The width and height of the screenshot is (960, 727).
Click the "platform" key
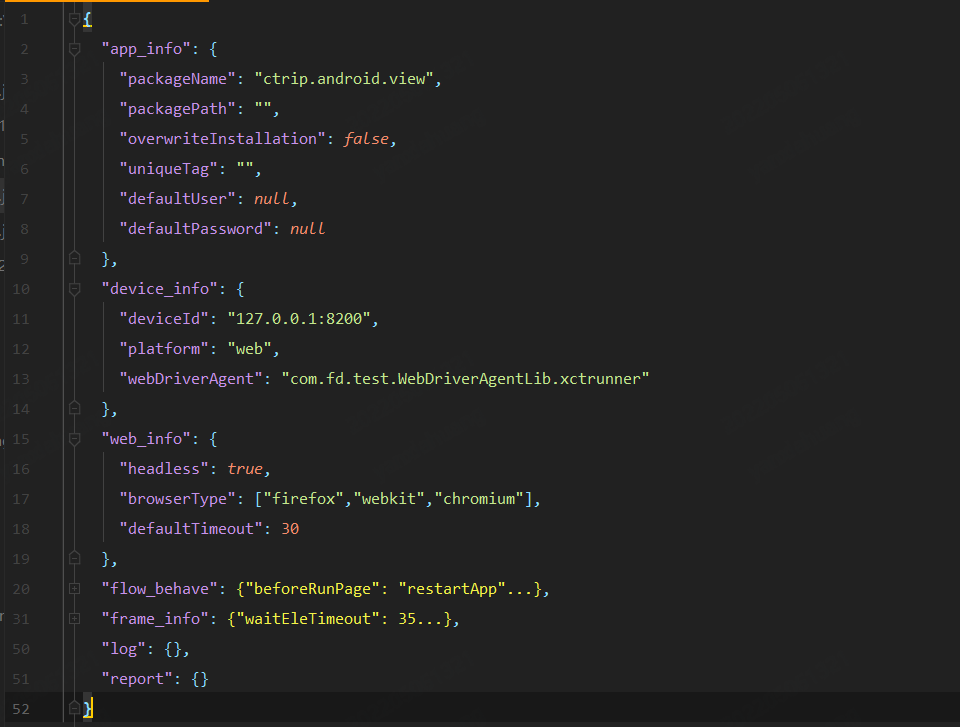click(164, 349)
